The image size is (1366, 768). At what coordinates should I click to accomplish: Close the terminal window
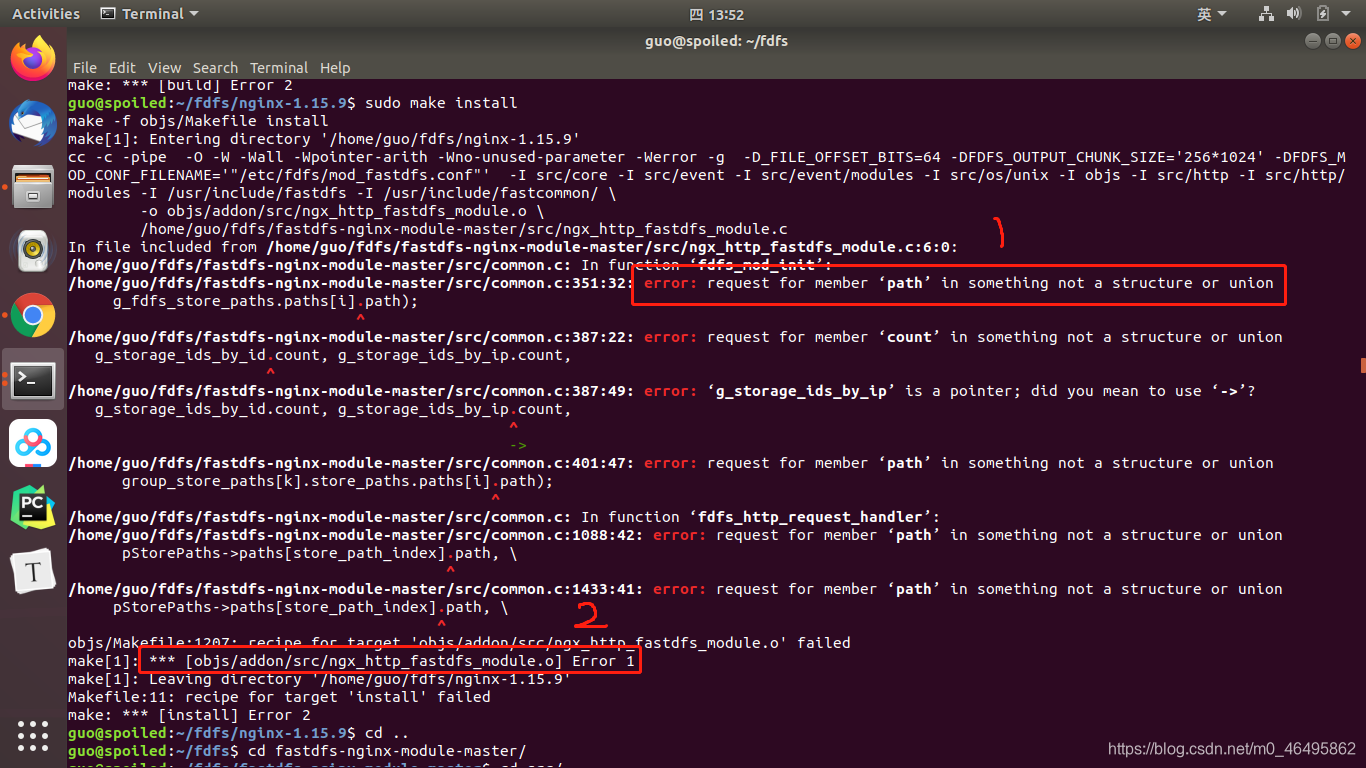1352,41
